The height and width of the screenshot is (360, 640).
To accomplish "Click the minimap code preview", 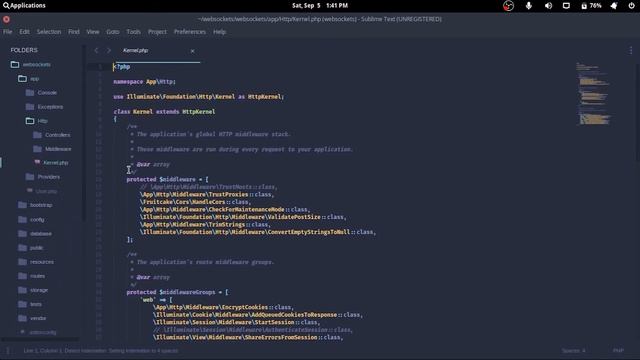I will pos(593,93).
